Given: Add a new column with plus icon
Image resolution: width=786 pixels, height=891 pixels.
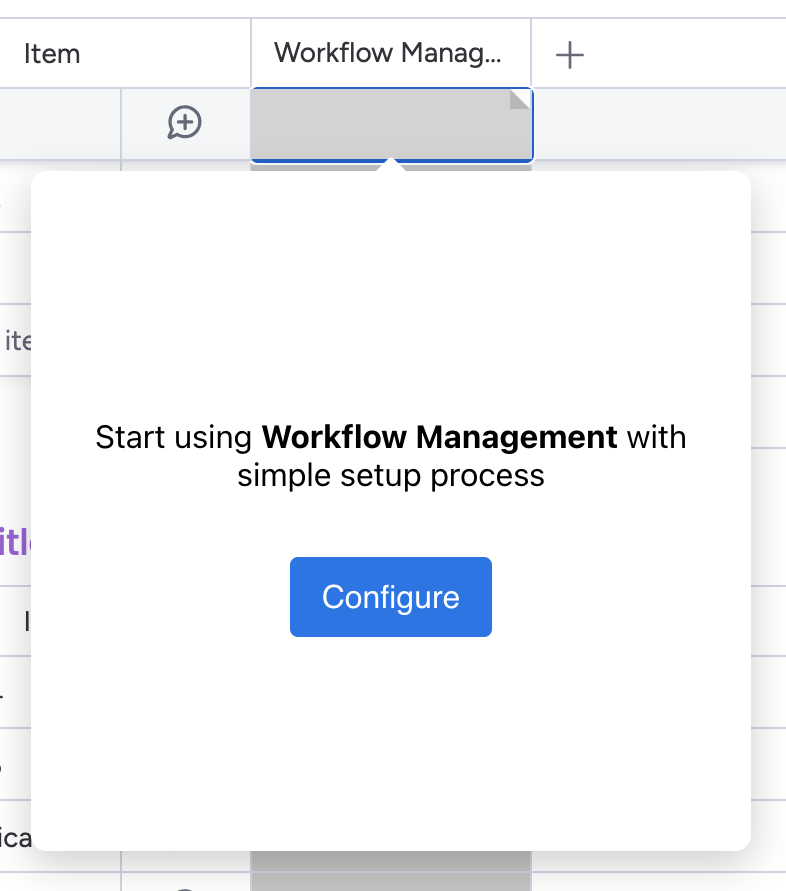Looking at the screenshot, I should pos(569,55).
